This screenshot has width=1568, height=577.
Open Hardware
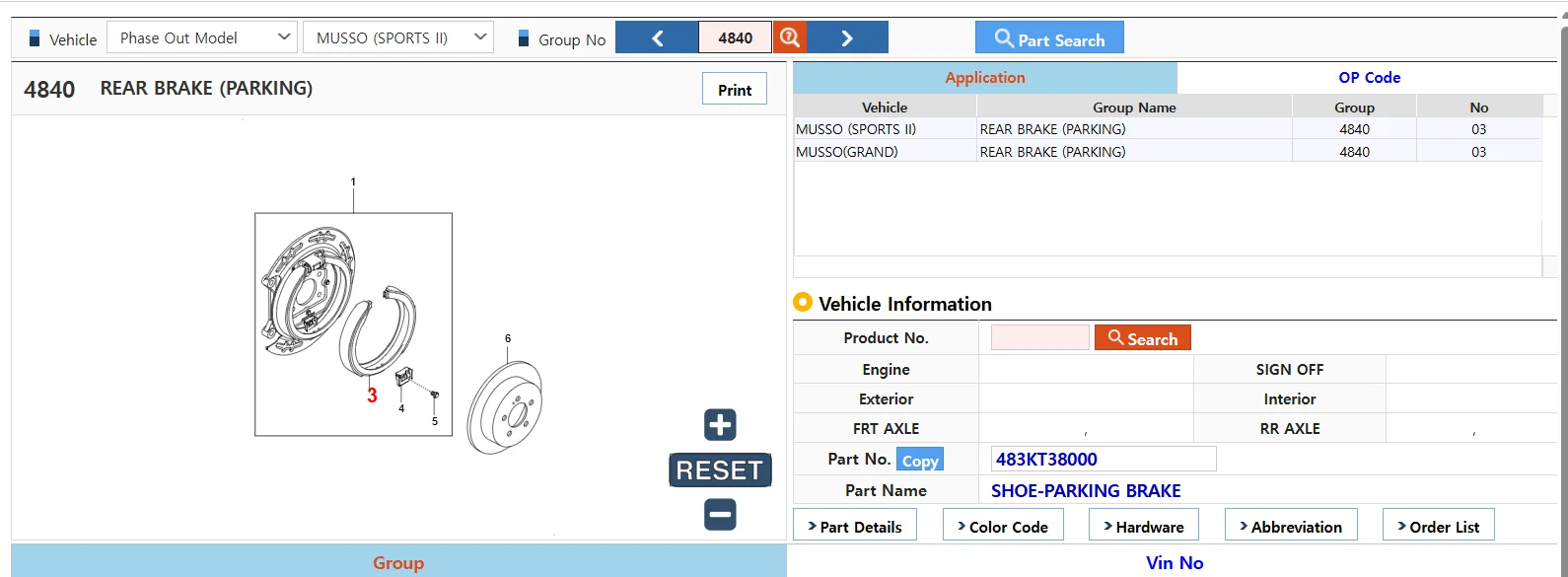click(1144, 526)
